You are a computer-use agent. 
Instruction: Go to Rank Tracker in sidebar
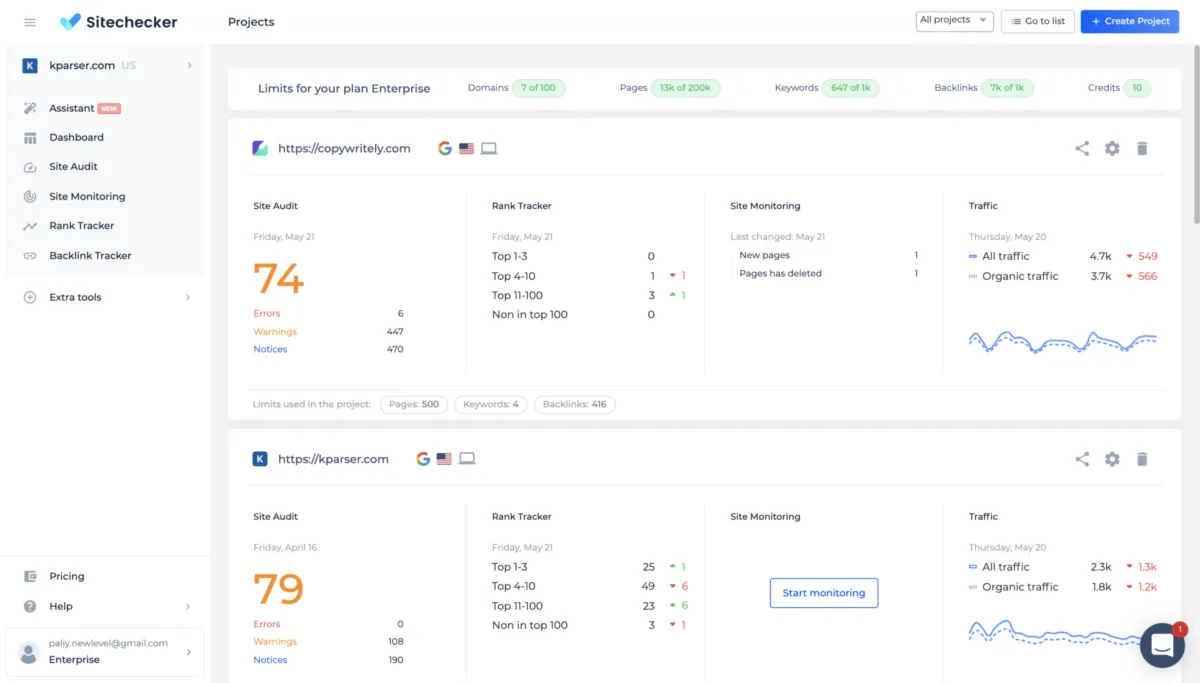81,226
